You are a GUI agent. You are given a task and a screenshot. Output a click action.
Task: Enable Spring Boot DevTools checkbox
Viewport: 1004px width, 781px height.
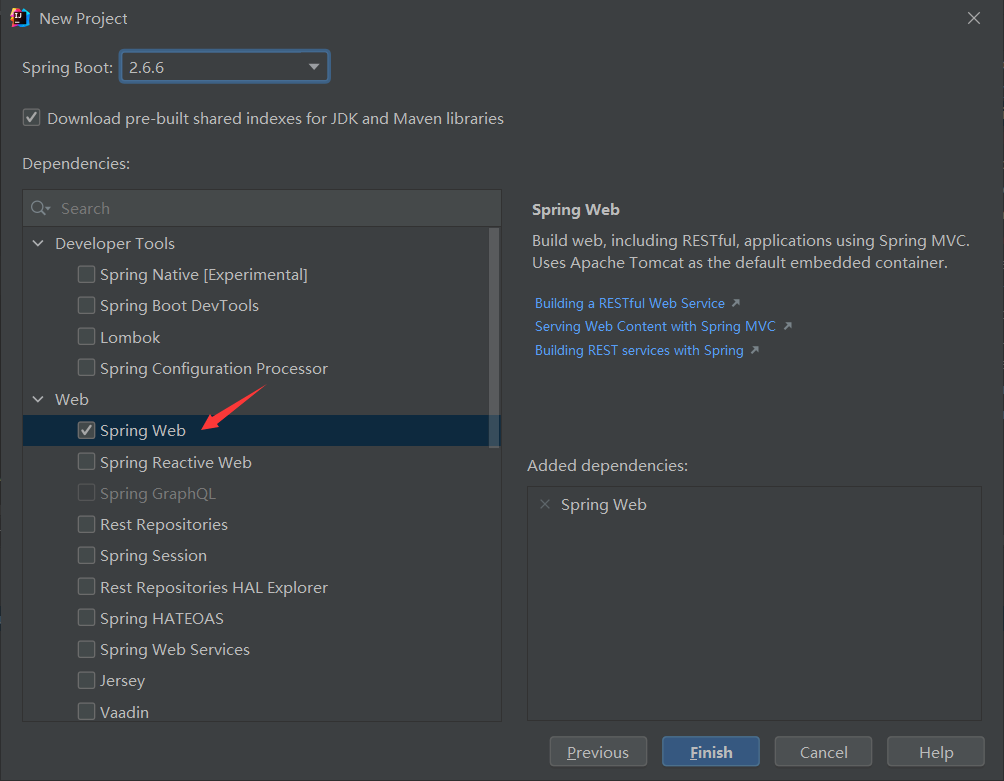pyautogui.click(x=86, y=305)
